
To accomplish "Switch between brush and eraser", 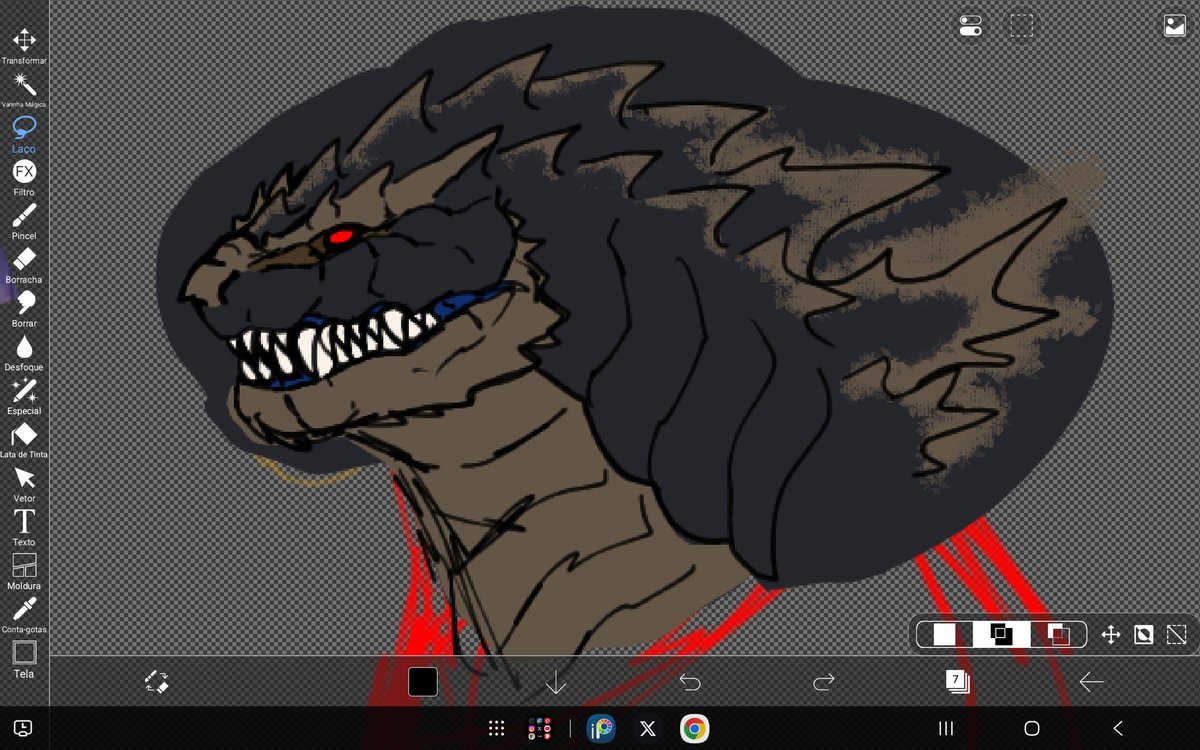I will pyautogui.click(x=157, y=682).
